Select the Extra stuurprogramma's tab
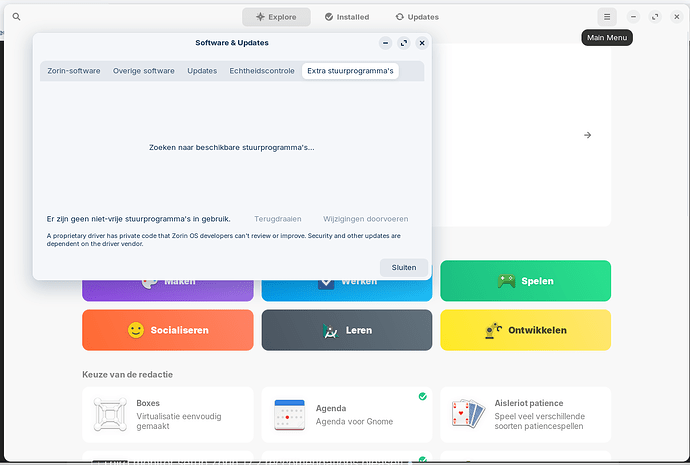The width and height of the screenshot is (690, 465). [350, 71]
